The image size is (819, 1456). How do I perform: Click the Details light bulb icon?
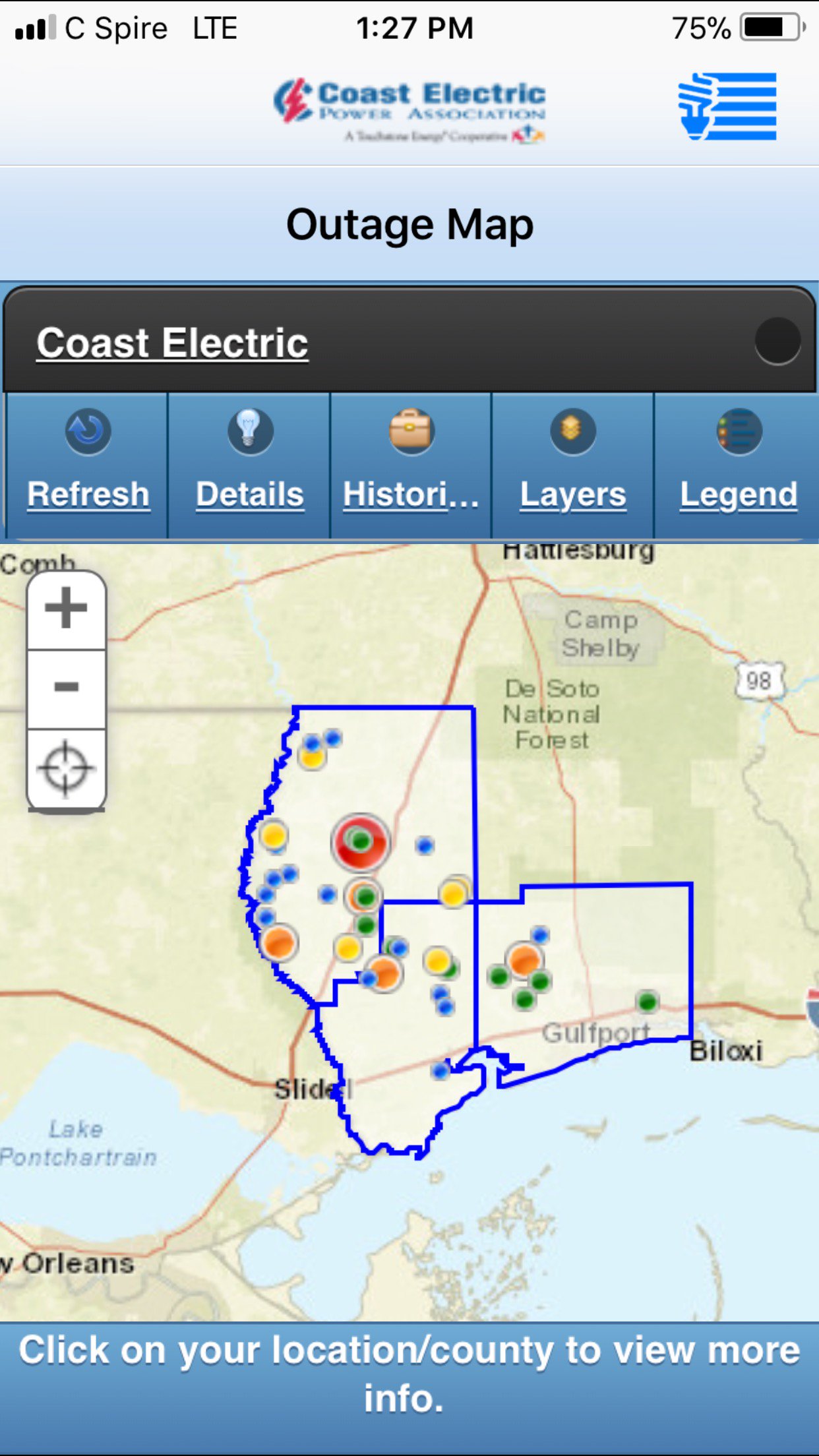pos(250,431)
